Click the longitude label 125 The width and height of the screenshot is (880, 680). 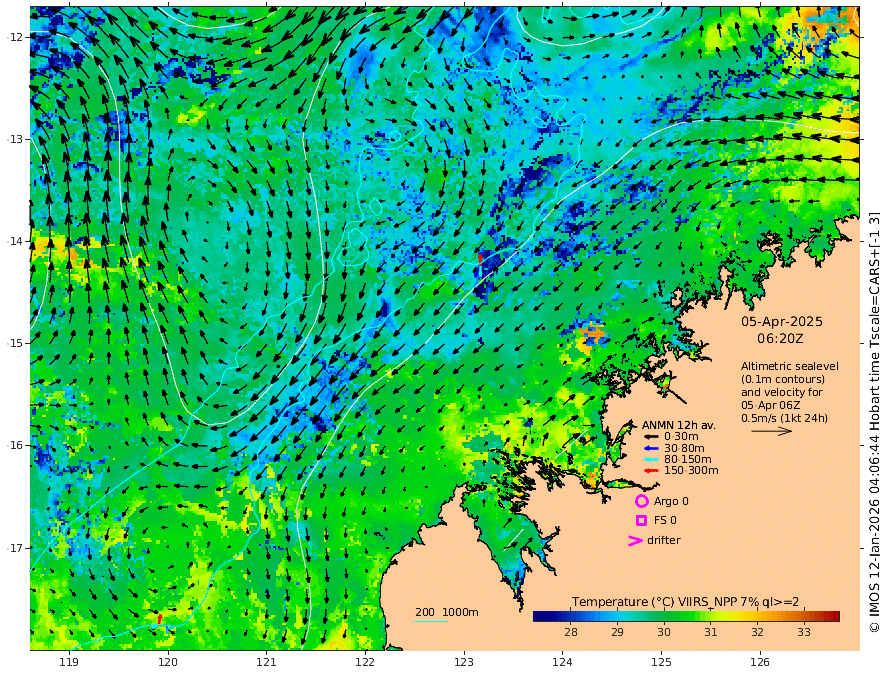(x=661, y=662)
